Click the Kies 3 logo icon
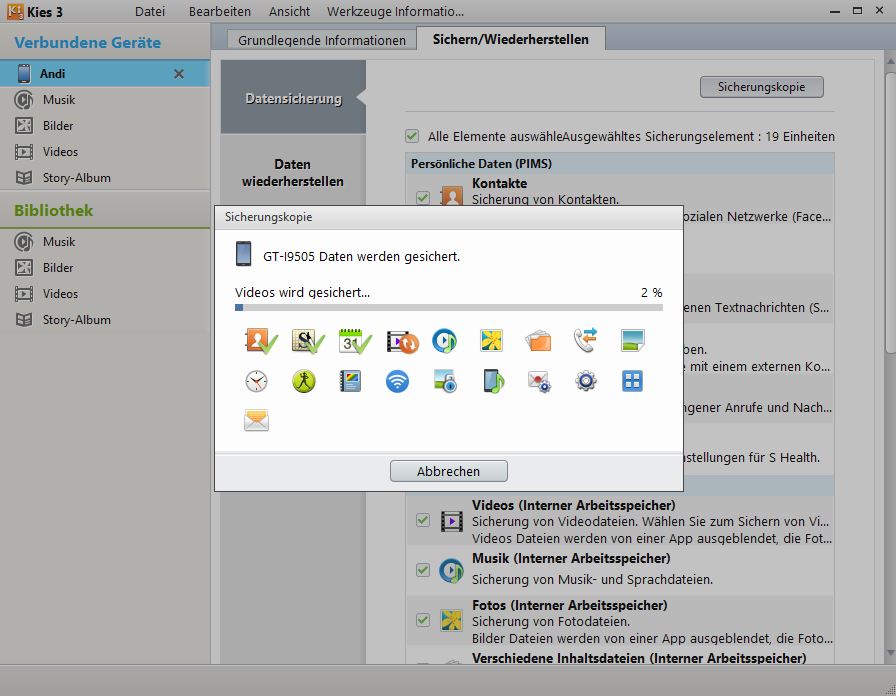Viewport: 896px width, 696px height. click(15, 11)
